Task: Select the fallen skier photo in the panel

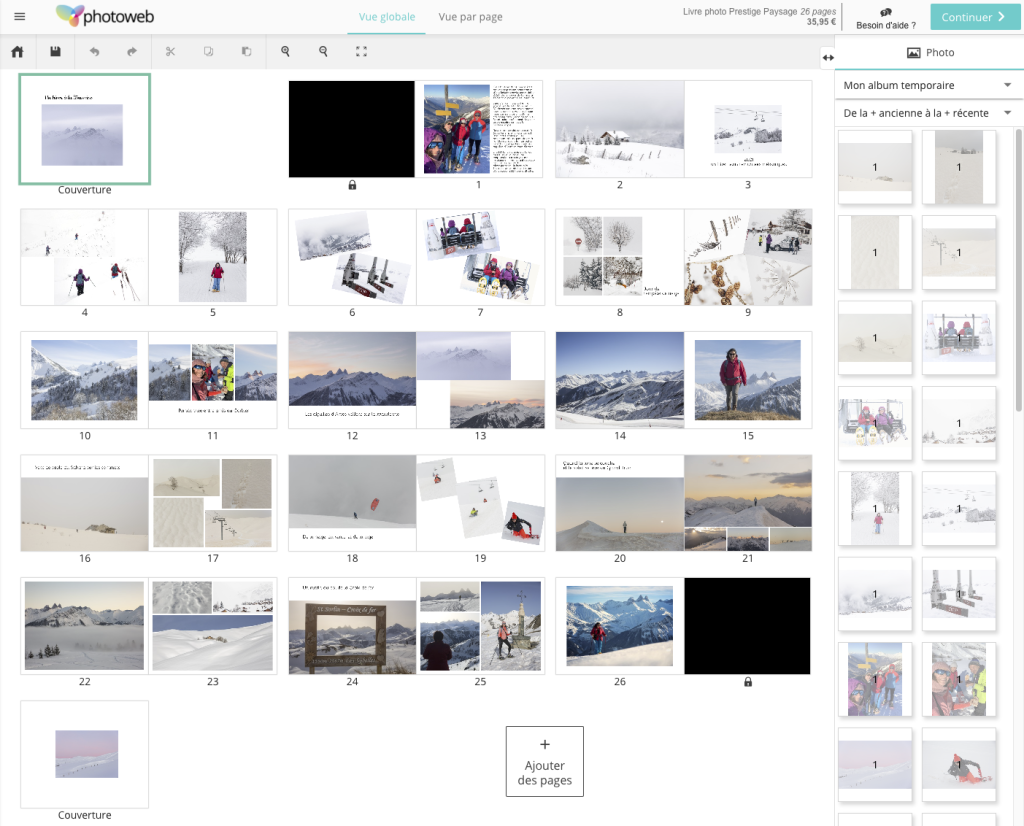Action: [x=959, y=765]
